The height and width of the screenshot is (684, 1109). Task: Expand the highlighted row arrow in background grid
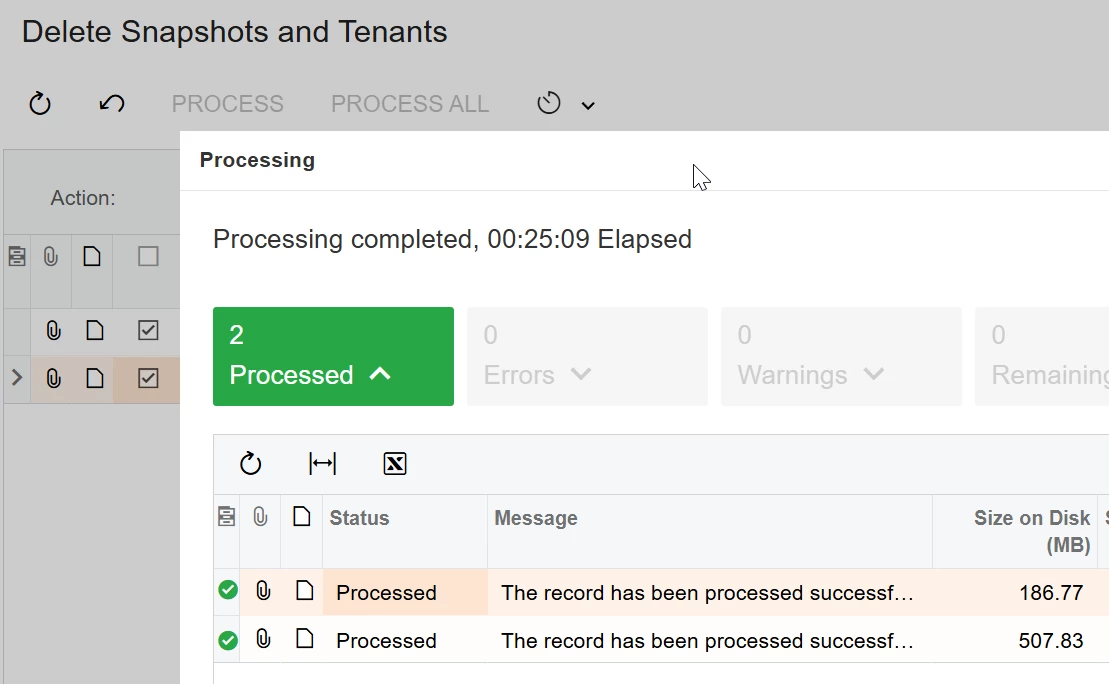click(x=17, y=378)
